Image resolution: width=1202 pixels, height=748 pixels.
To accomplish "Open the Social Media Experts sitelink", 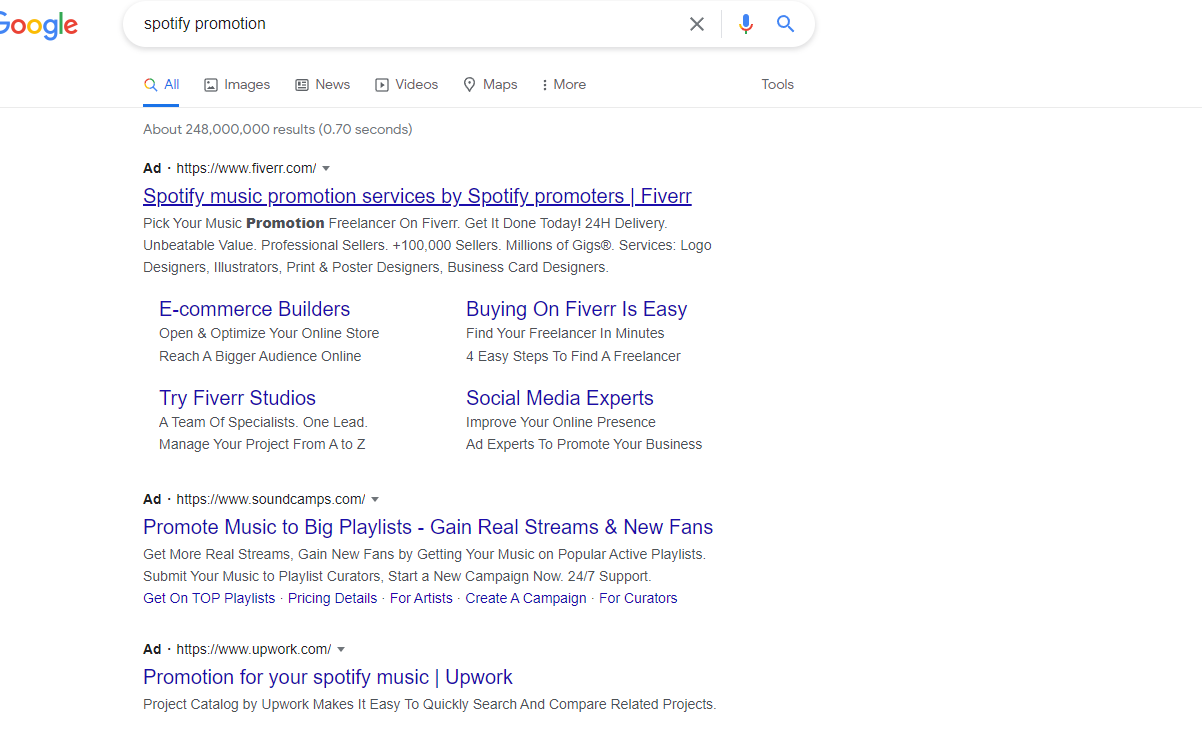I will 559,398.
